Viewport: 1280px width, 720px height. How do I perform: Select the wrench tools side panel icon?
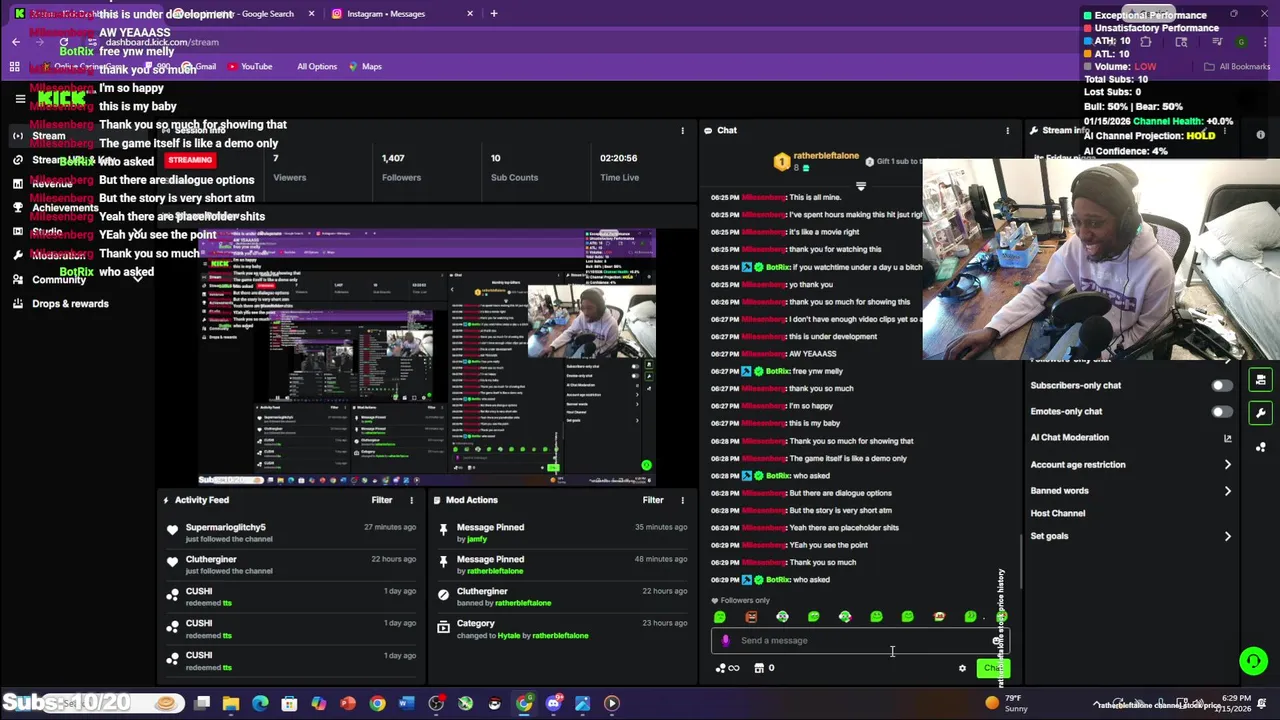coord(1260,413)
